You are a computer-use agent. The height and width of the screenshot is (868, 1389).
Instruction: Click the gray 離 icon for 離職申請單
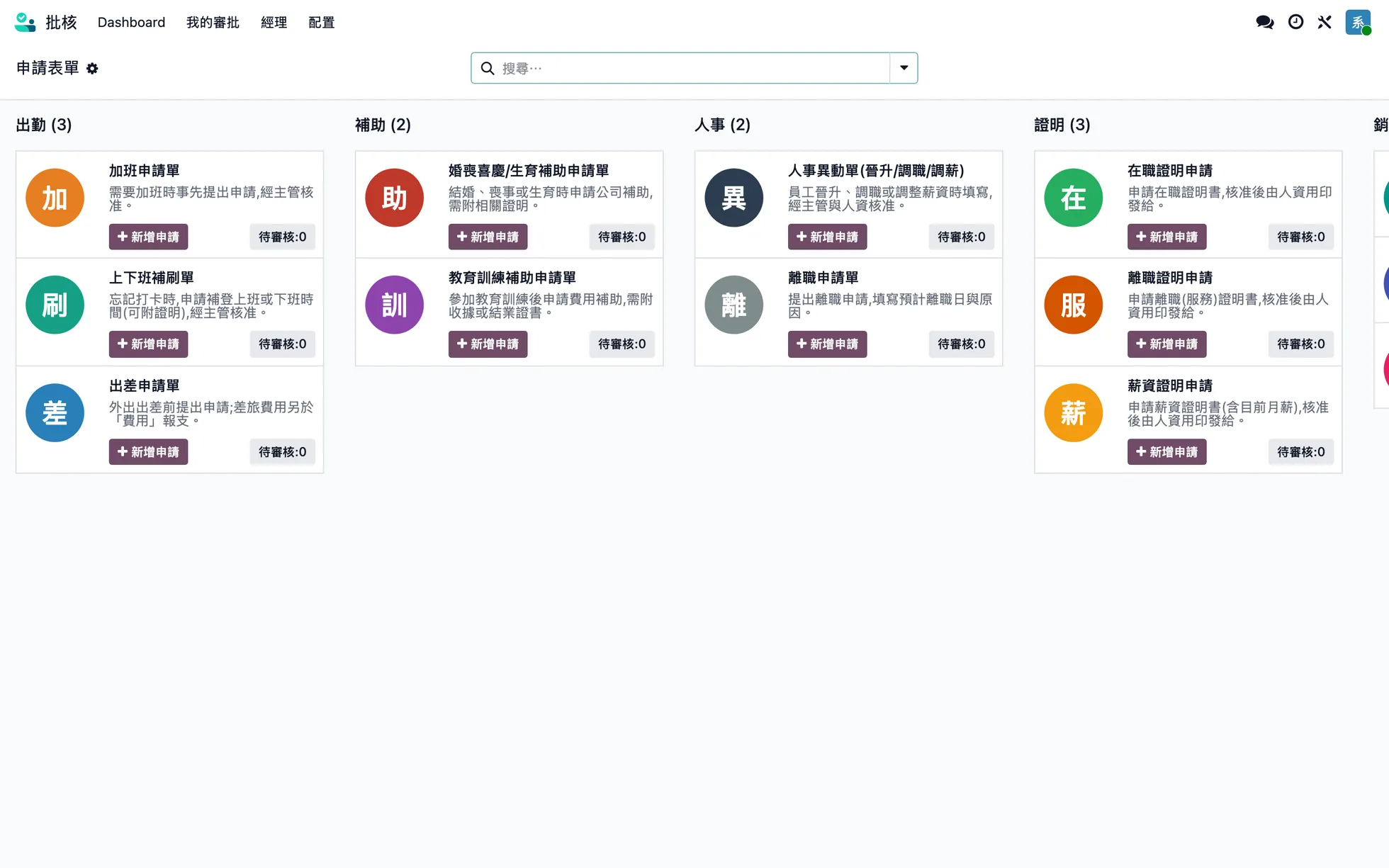[x=734, y=305]
